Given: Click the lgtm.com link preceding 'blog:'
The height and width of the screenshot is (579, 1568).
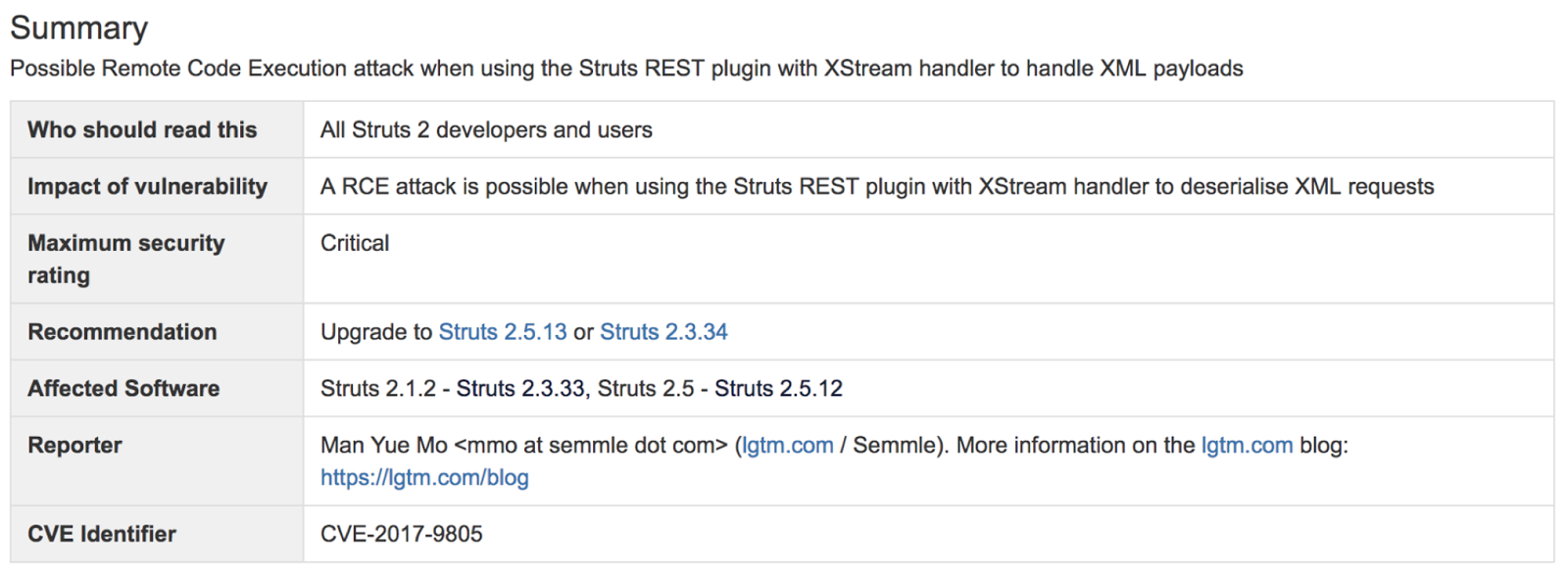Looking at the screenshot, I should pyautogui.click(x=1247, y=446).
